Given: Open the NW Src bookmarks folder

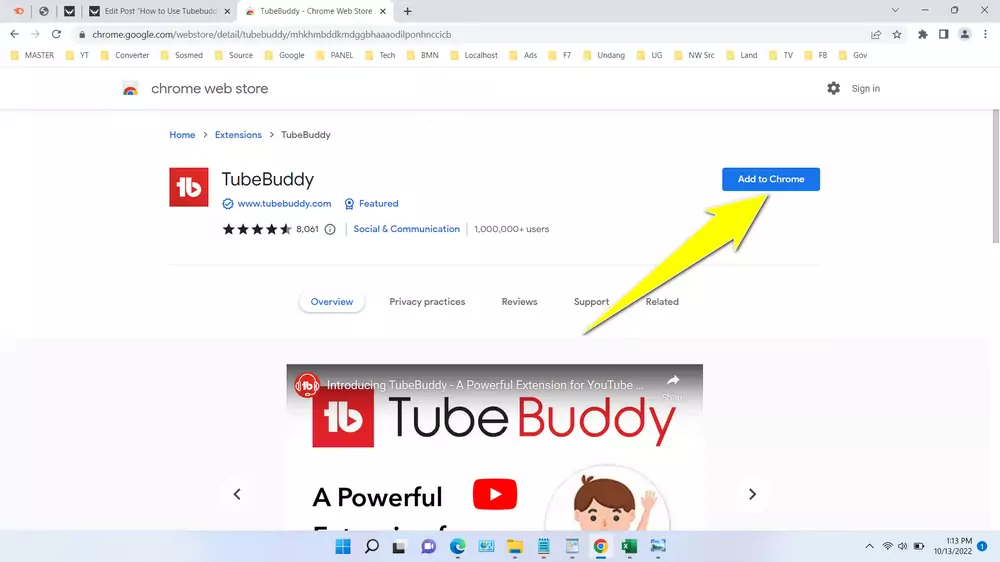Looking at the screenshot, I should 695,55.
